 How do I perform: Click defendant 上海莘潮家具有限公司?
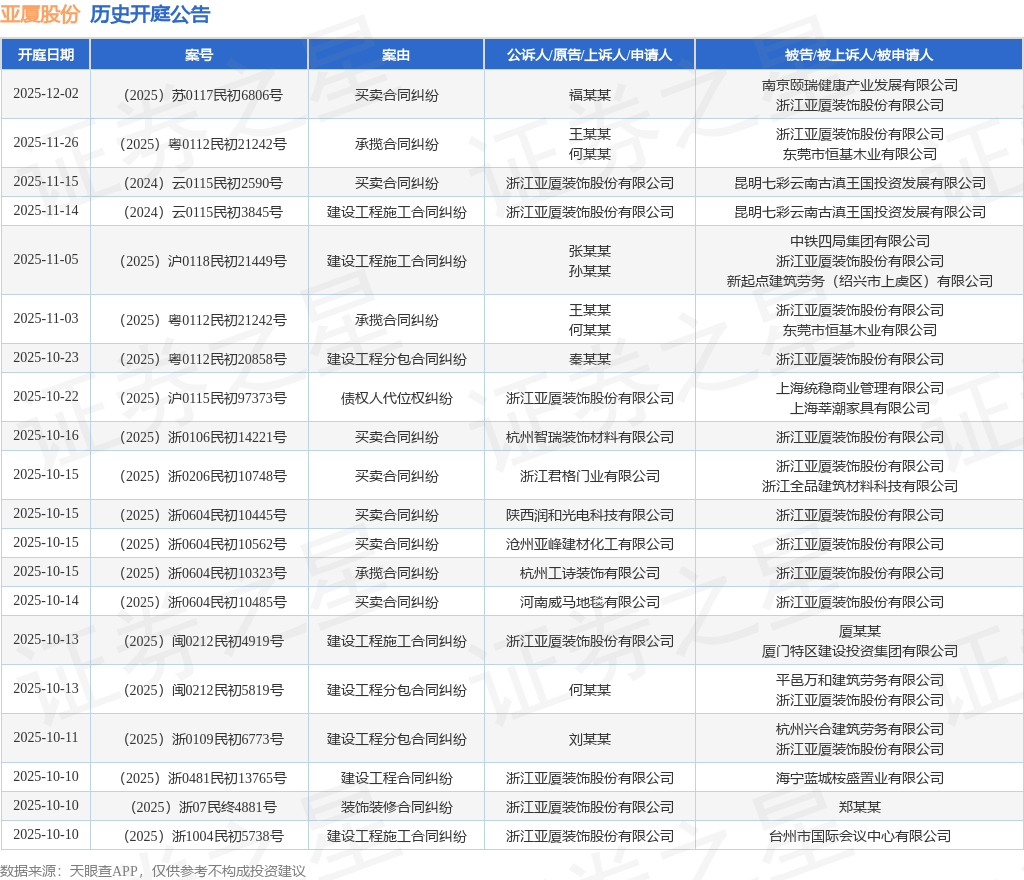pos(859,409)
